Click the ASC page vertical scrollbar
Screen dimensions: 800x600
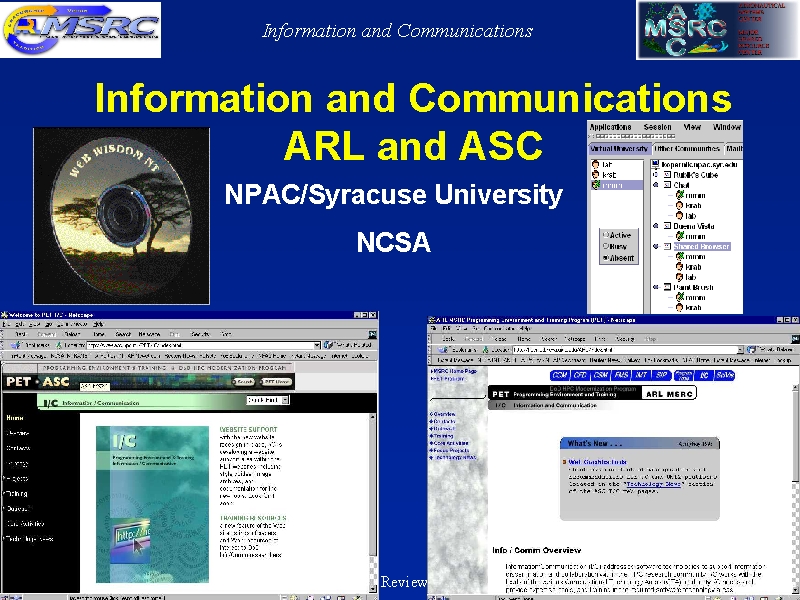(373, 502)
